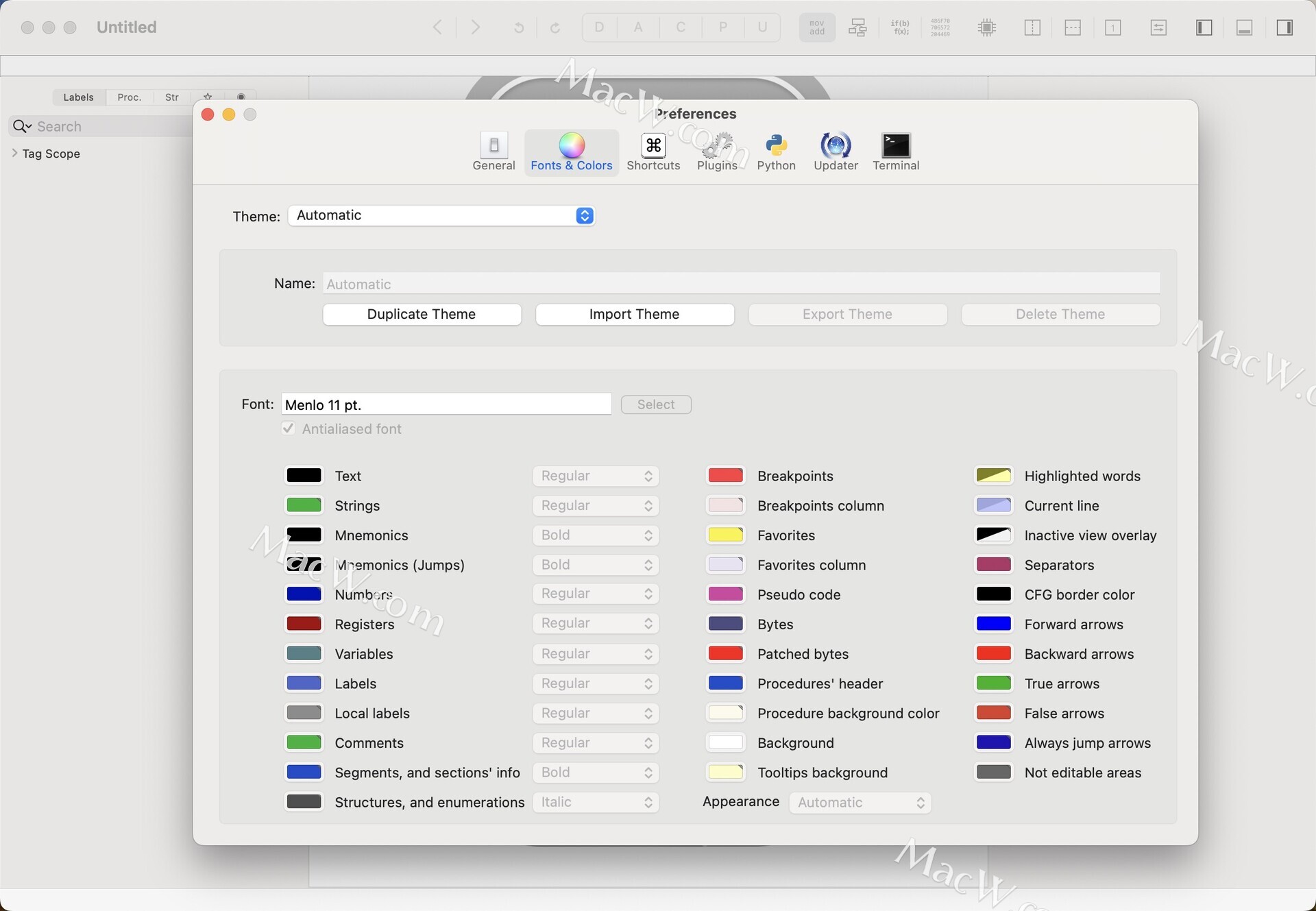This screenshot has height=911, width=1316.
Task: Click the Export Theme button
Action: 848,314
